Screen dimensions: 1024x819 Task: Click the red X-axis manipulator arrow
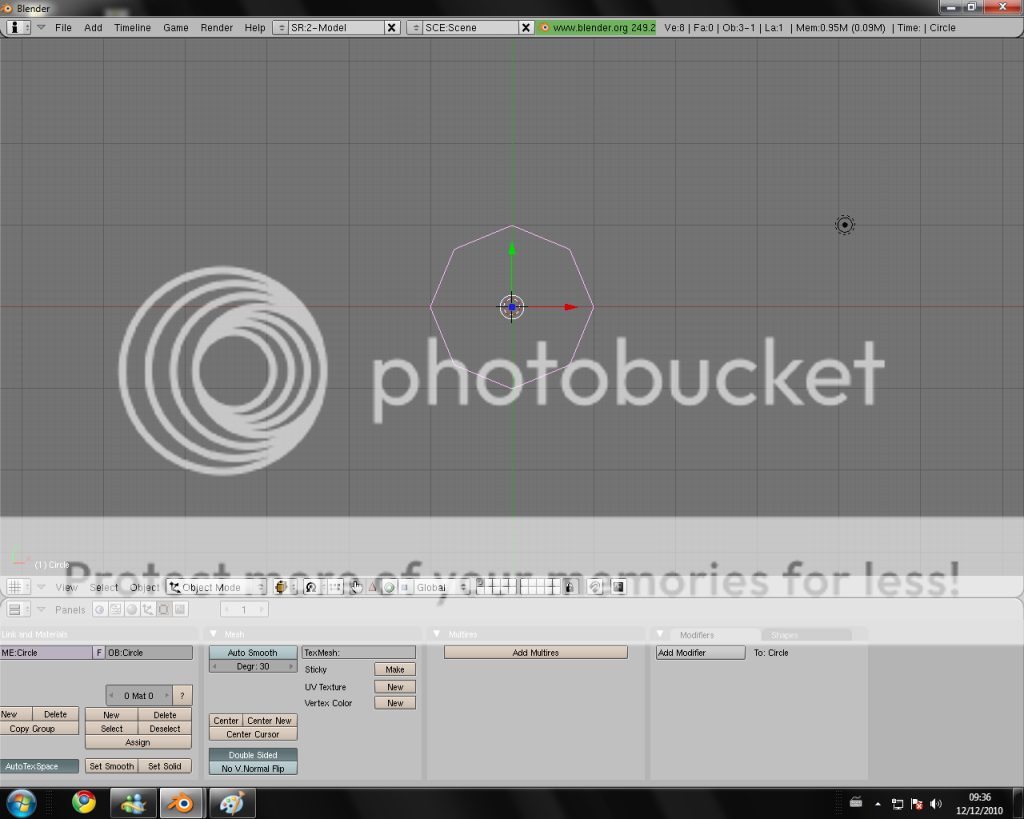click(x=571, y=307)
